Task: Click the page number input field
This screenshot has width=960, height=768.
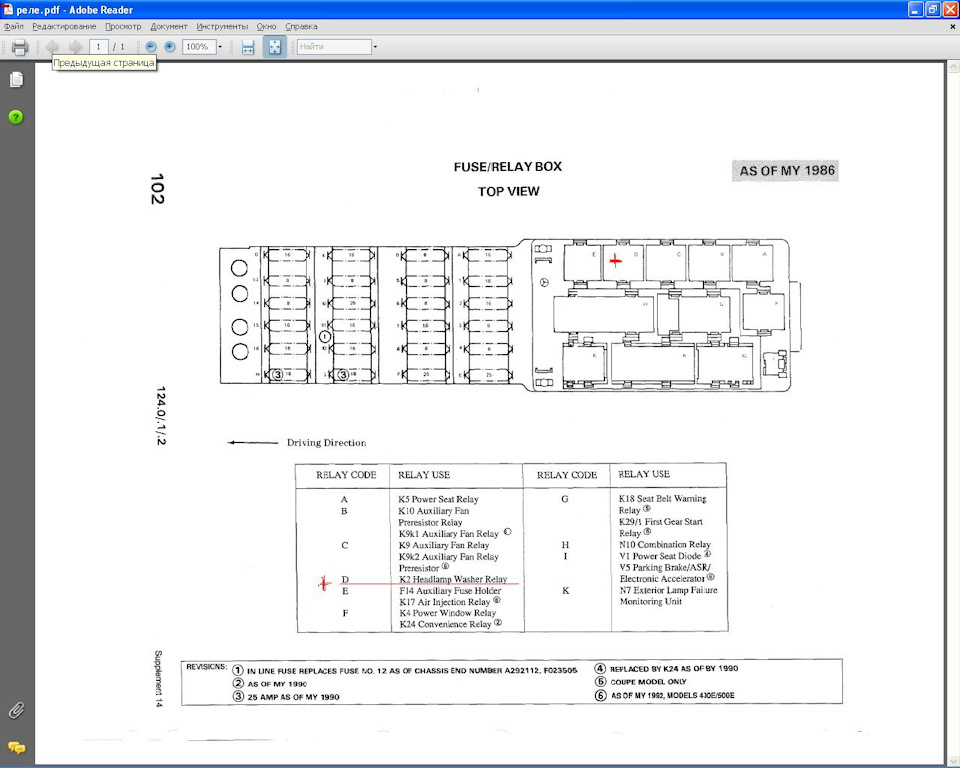Action: [x=99, y=47]
